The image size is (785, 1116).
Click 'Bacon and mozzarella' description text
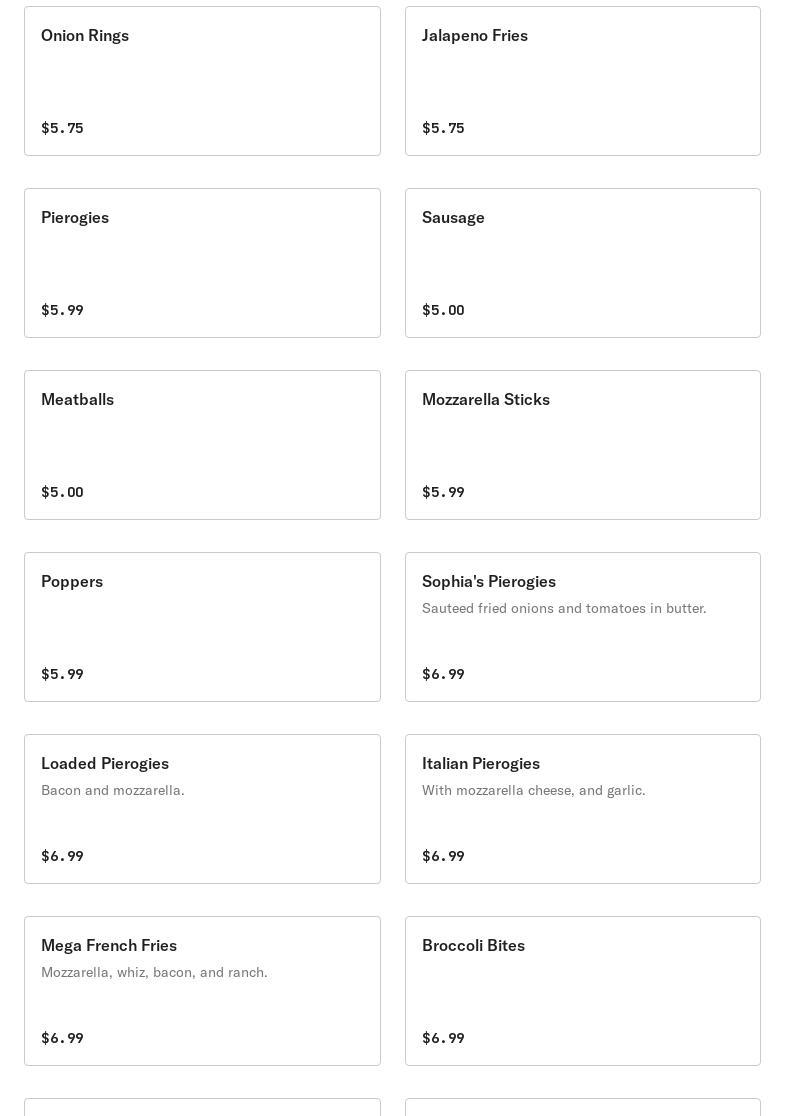point(113,790)
